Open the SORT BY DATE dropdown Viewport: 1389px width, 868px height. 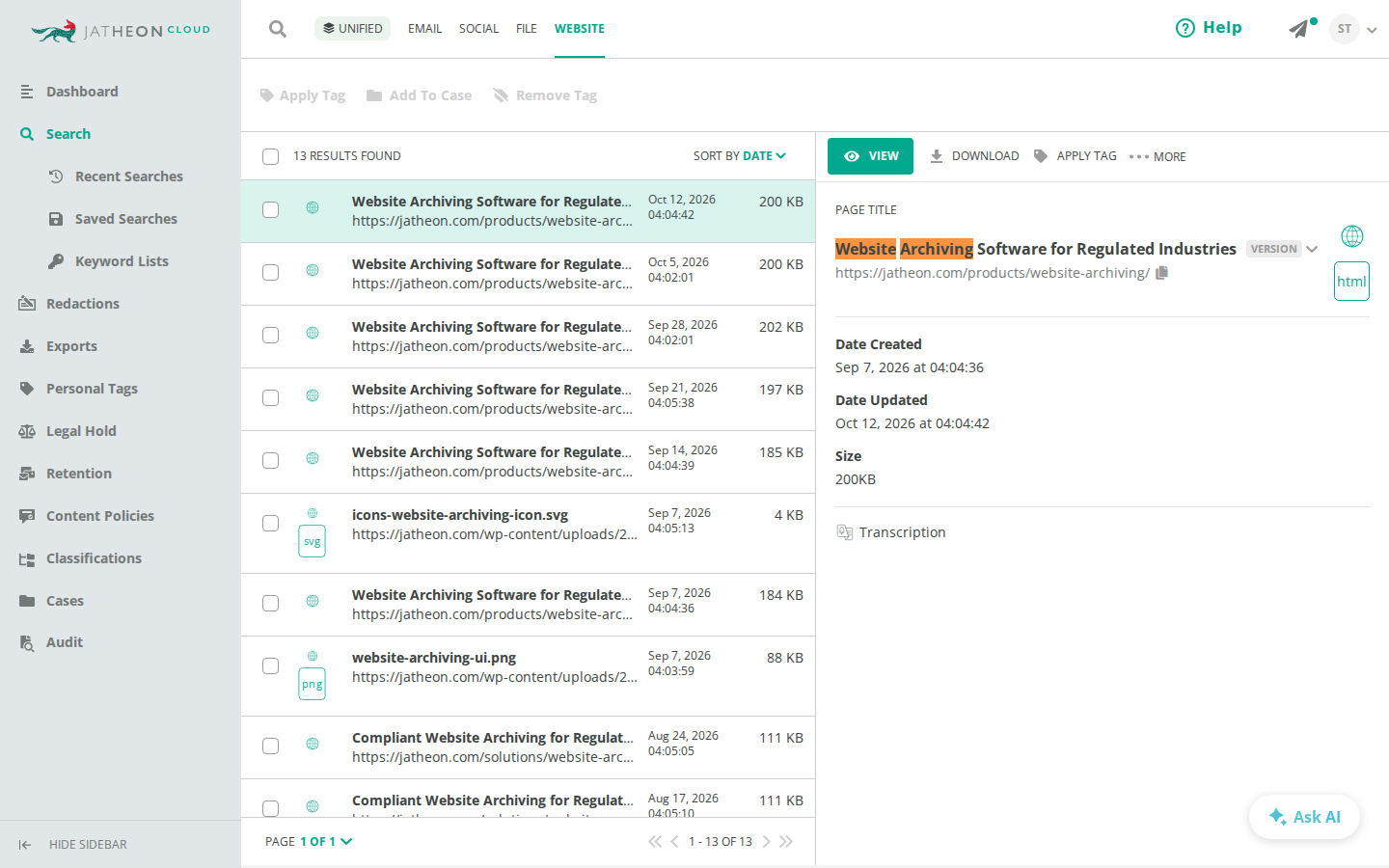[x=740, y=156]
